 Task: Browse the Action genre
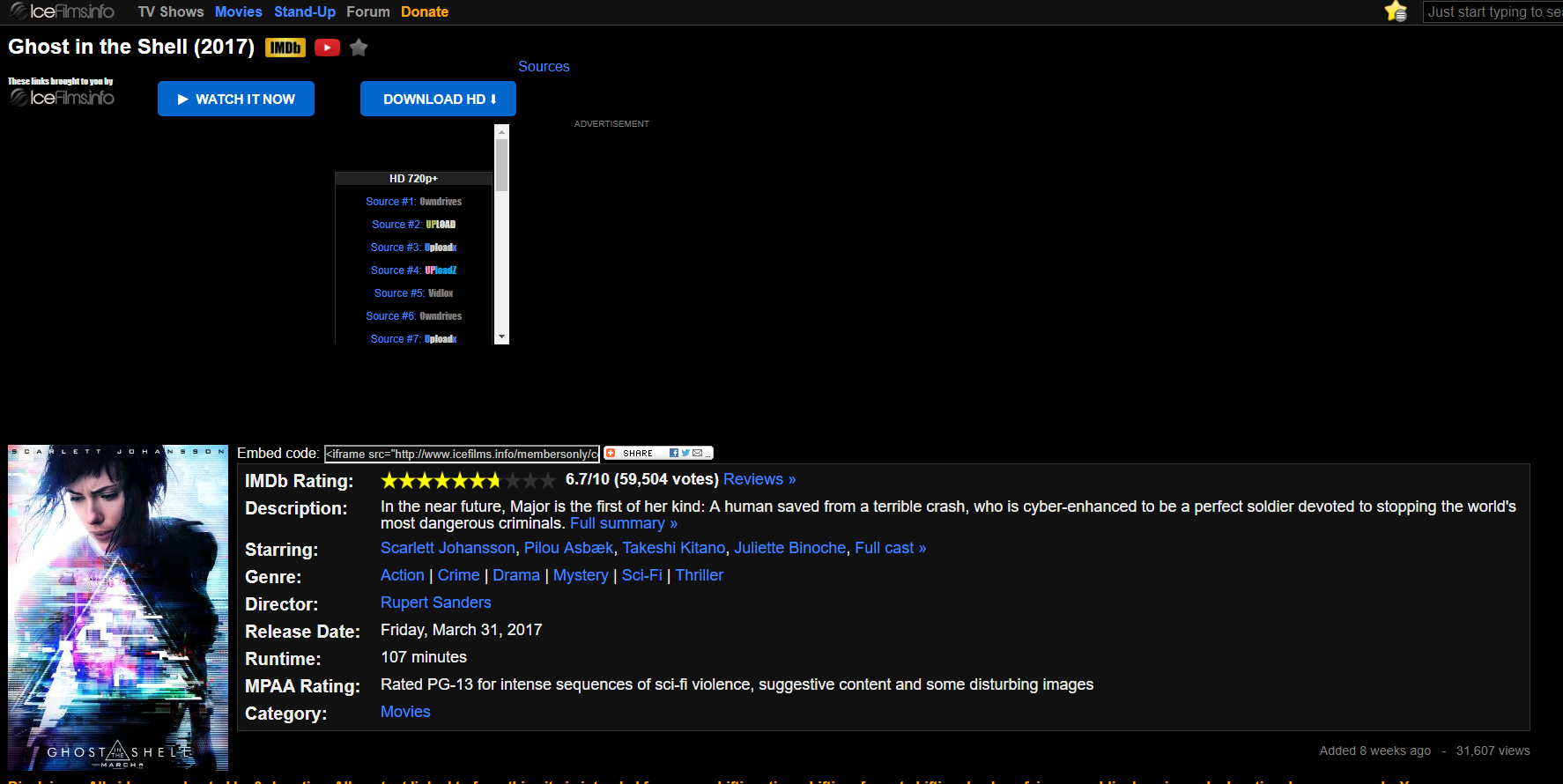pyautogui.click(x=403, y=575)
